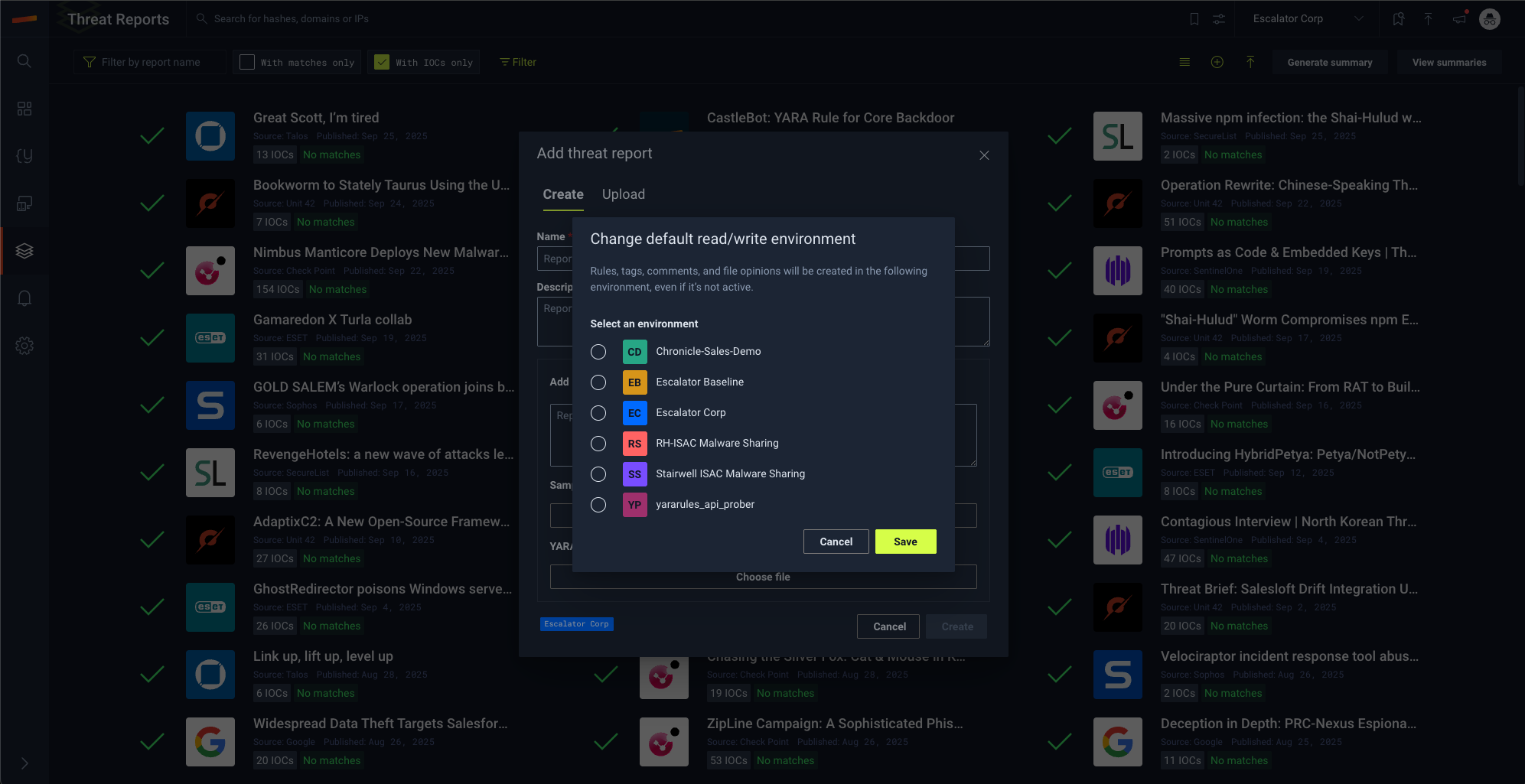Viewport: 1525px width, 784px height.
Task: Click the Save button in environment dialog
Action: [905, 542]
